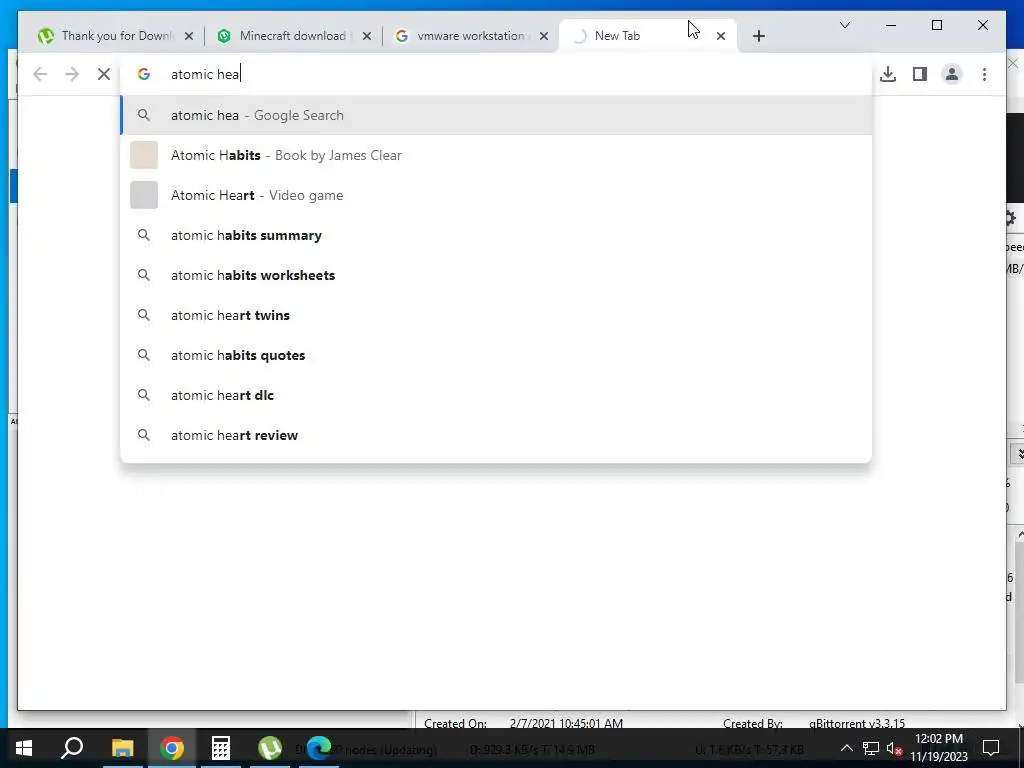Screen dimensions: 1024x768
Task: Choose 'atomic habits worksheets' suggestion
Action: (x=496, y=275)
